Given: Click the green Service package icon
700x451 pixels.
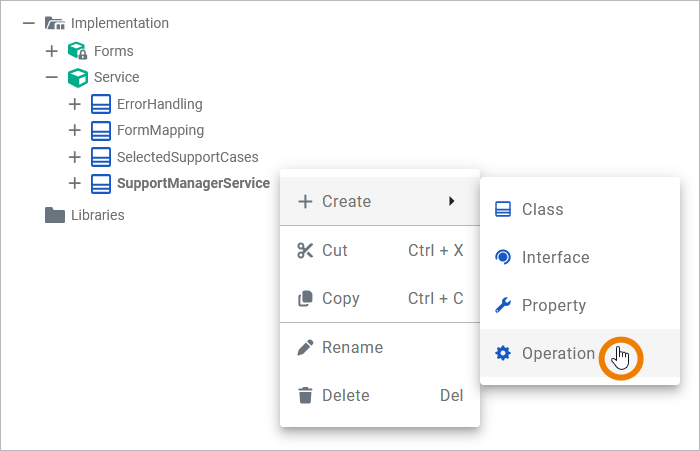Looking at the screenshot, I should (x=78, y=77).
